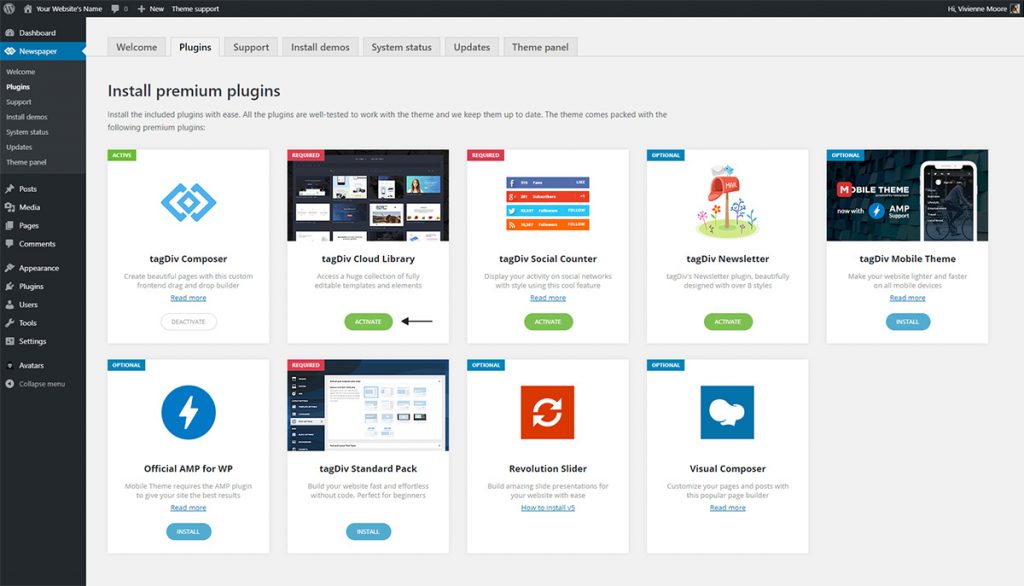This screenshot has width=1024, height=586.
Task: Click the WordPress logo in the admin bar
Action: (10, 8)
